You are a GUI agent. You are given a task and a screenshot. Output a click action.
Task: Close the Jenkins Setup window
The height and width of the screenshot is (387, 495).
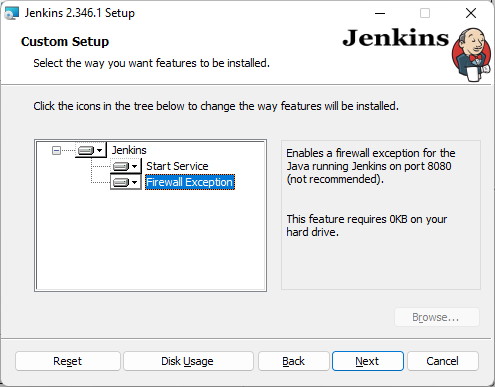pyautogui.click(x=471, y=13)
